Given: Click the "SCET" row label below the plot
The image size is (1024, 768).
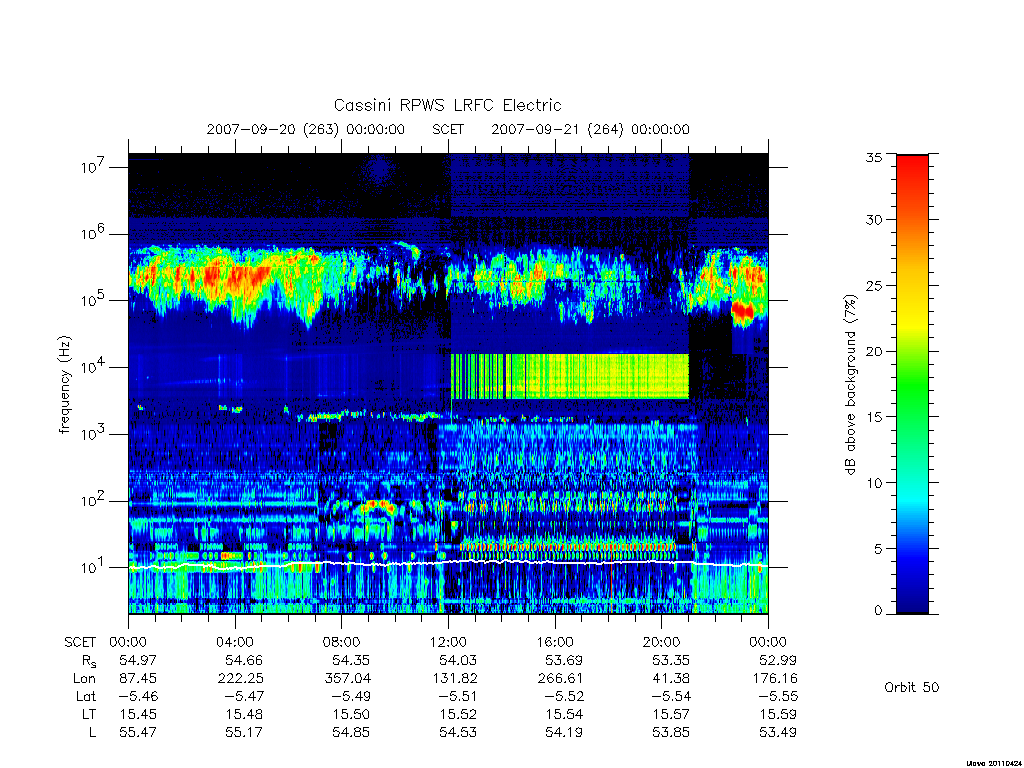Looking at the screenshot, I should [x=80, y=643].
